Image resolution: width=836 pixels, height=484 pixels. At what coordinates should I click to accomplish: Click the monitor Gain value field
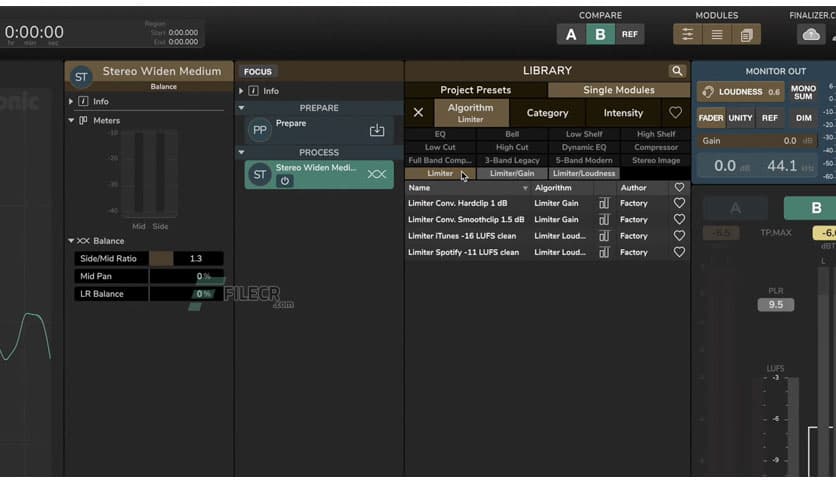tap(757, 141)
